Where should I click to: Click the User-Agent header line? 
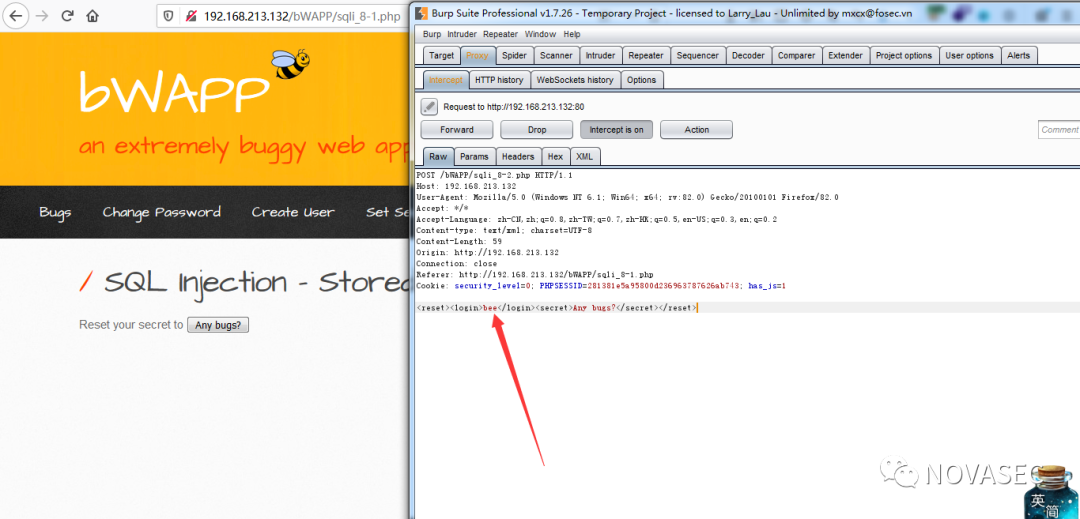coord(627,197)
